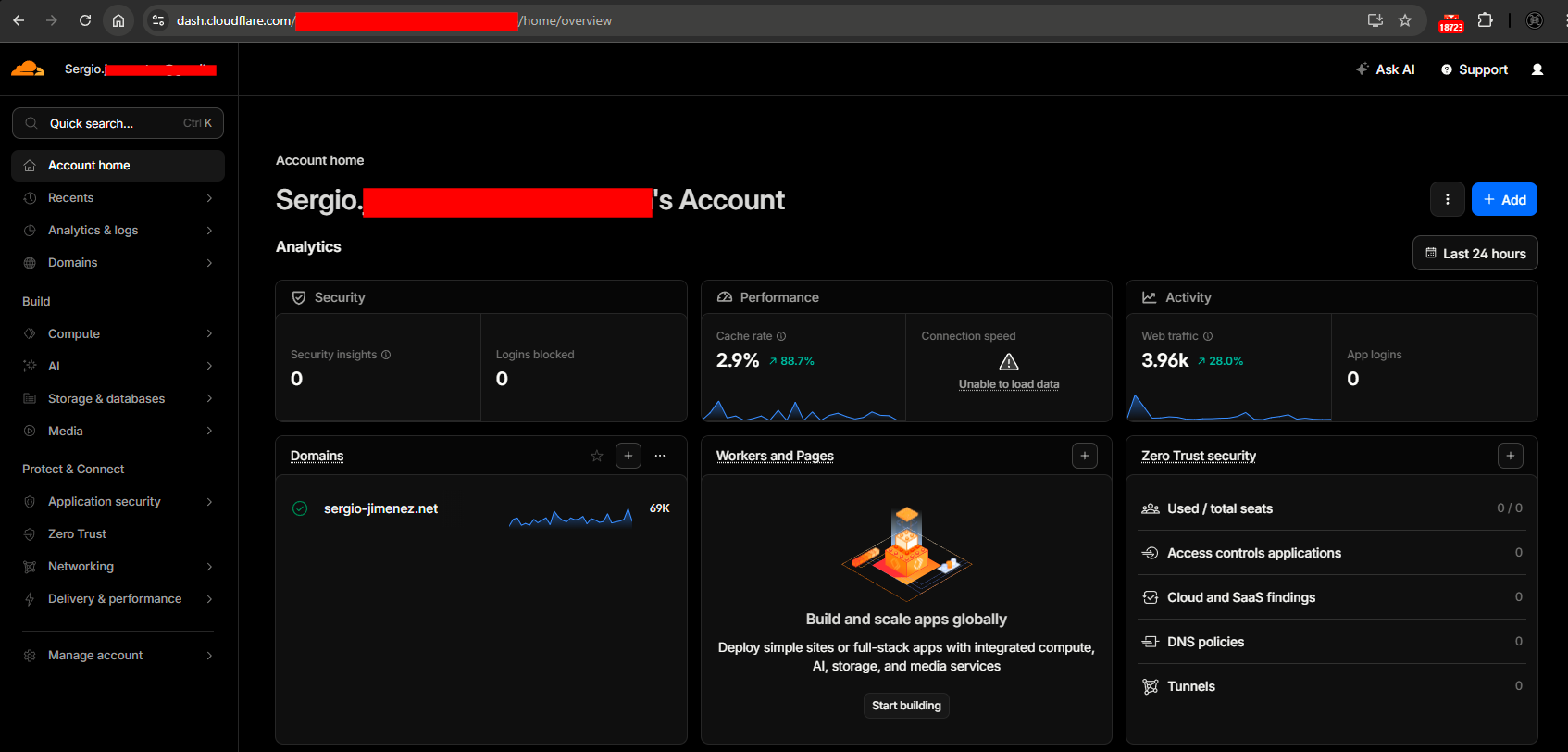Open Analytics & logs menu item

(x=118, y=231)
